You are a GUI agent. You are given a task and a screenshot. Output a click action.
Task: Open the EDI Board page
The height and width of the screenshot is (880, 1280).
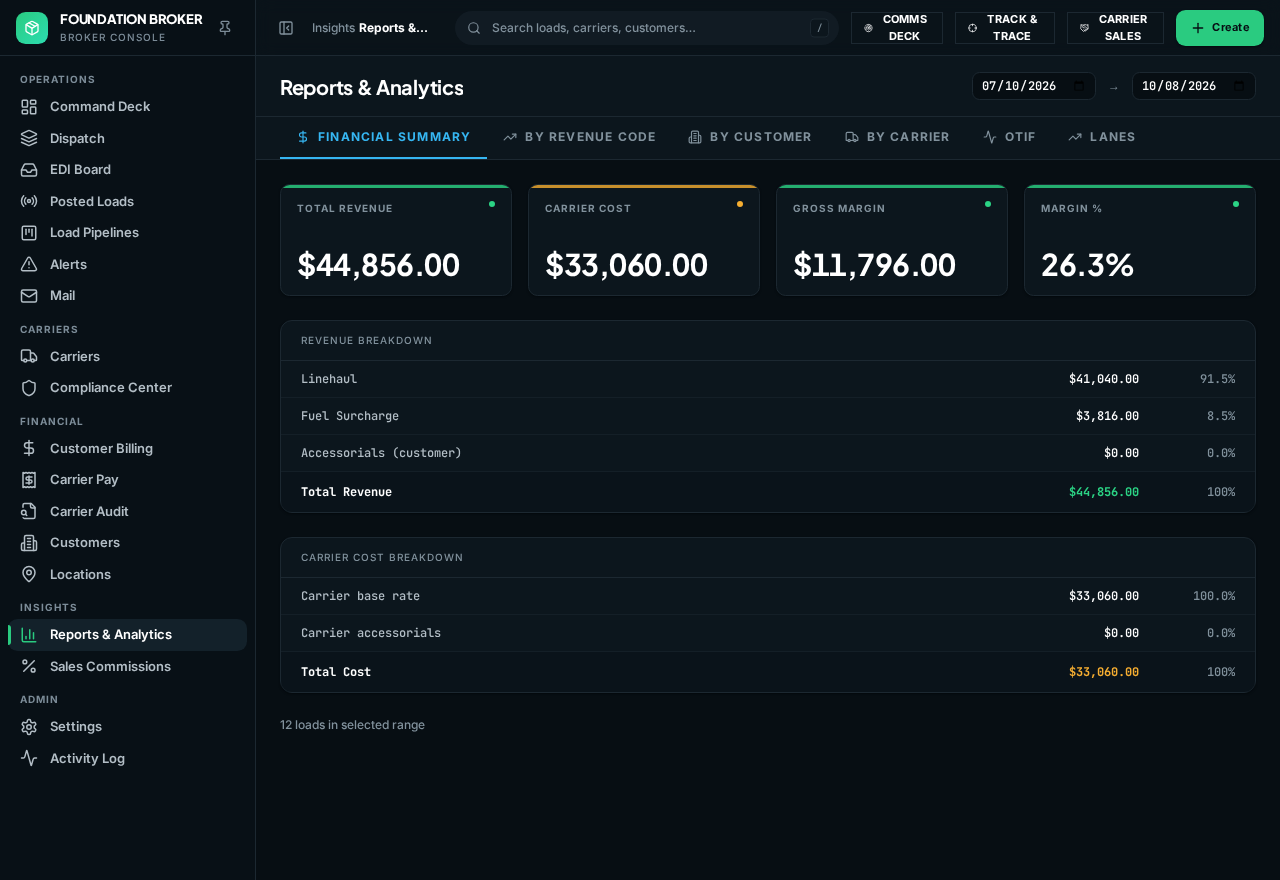coord(128,169)
